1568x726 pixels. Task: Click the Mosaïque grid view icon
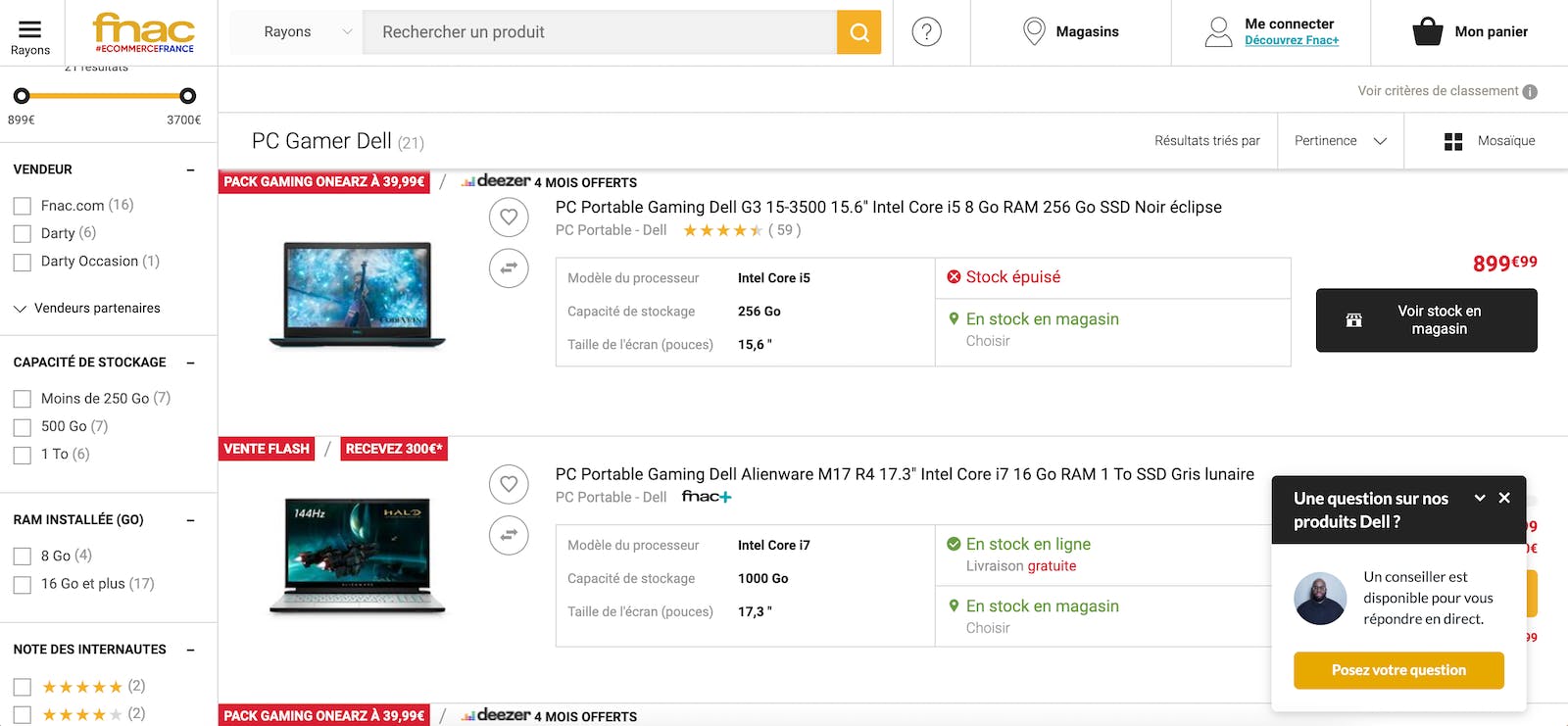pos(1453,141)
